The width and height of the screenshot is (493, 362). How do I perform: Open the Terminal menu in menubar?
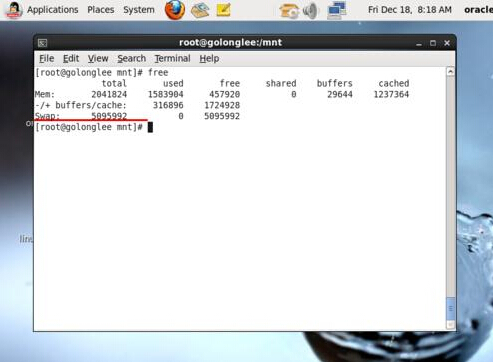click(172, 58)
